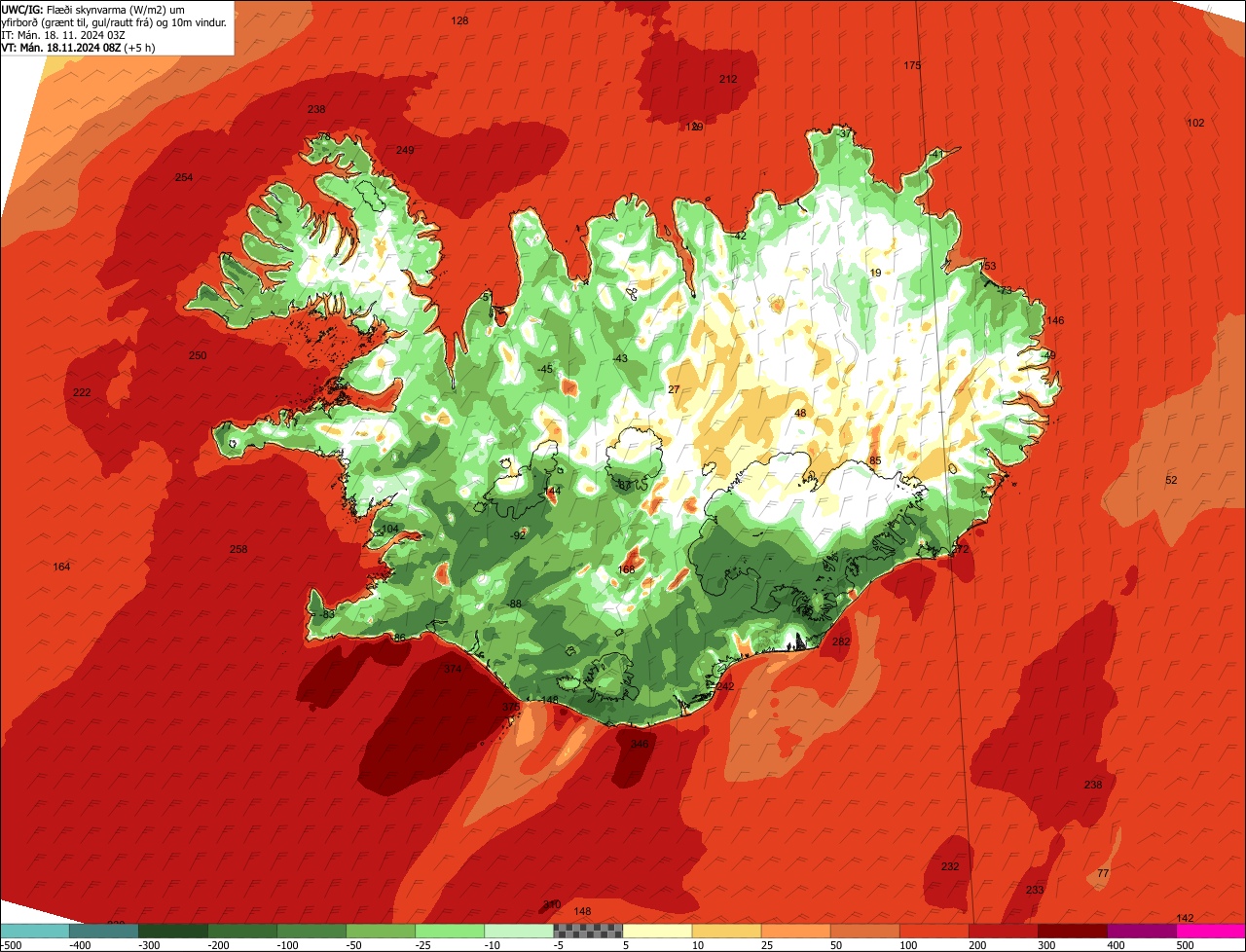Select the pale yellow 5 to 10 swatch

(x=656, y=931)
